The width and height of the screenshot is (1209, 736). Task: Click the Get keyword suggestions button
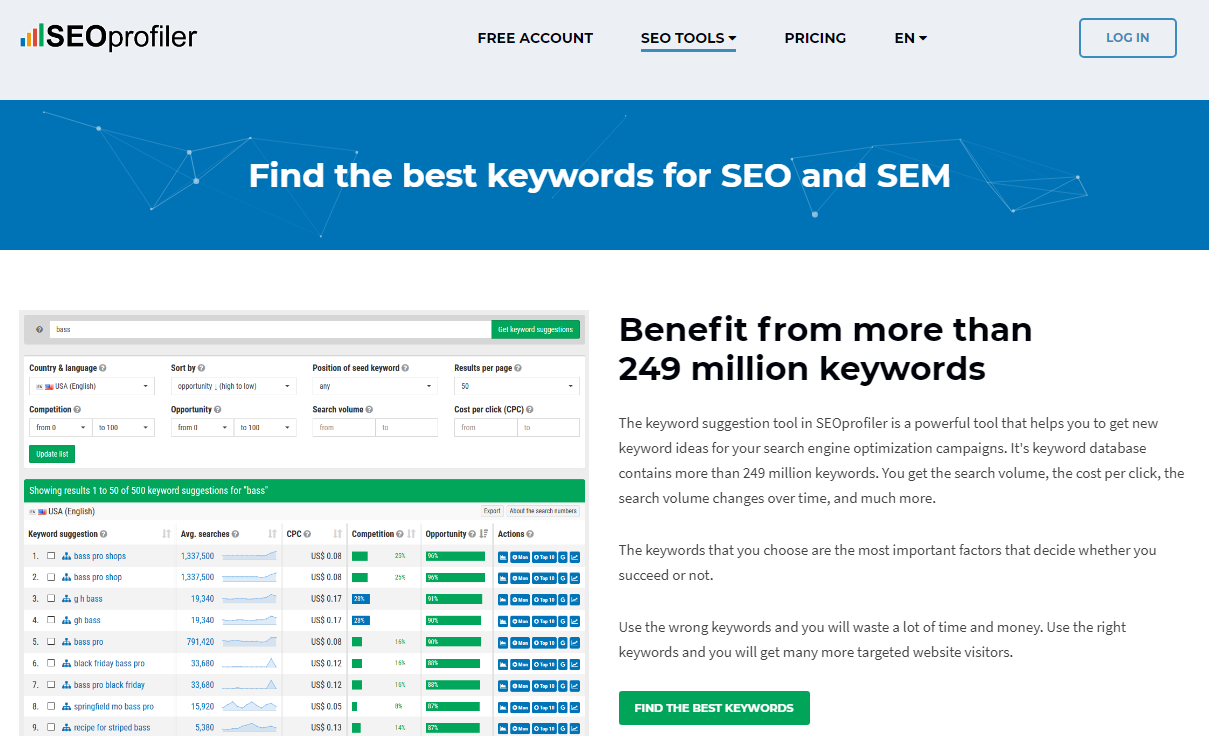(535, 328)
